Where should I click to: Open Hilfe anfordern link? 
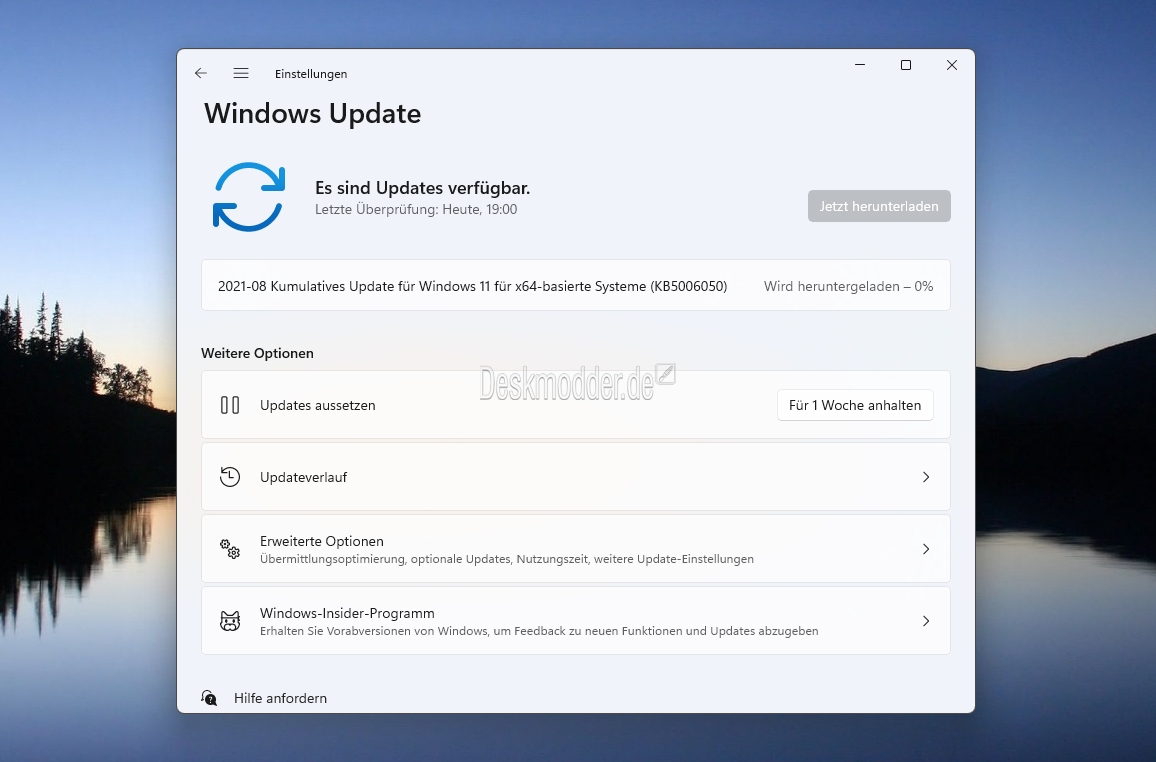pyautogui.click(x=280, y=698)
